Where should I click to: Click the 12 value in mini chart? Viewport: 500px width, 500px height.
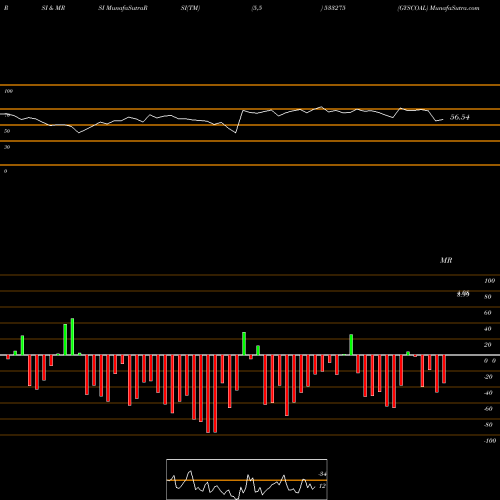click(x=322, y=486)
